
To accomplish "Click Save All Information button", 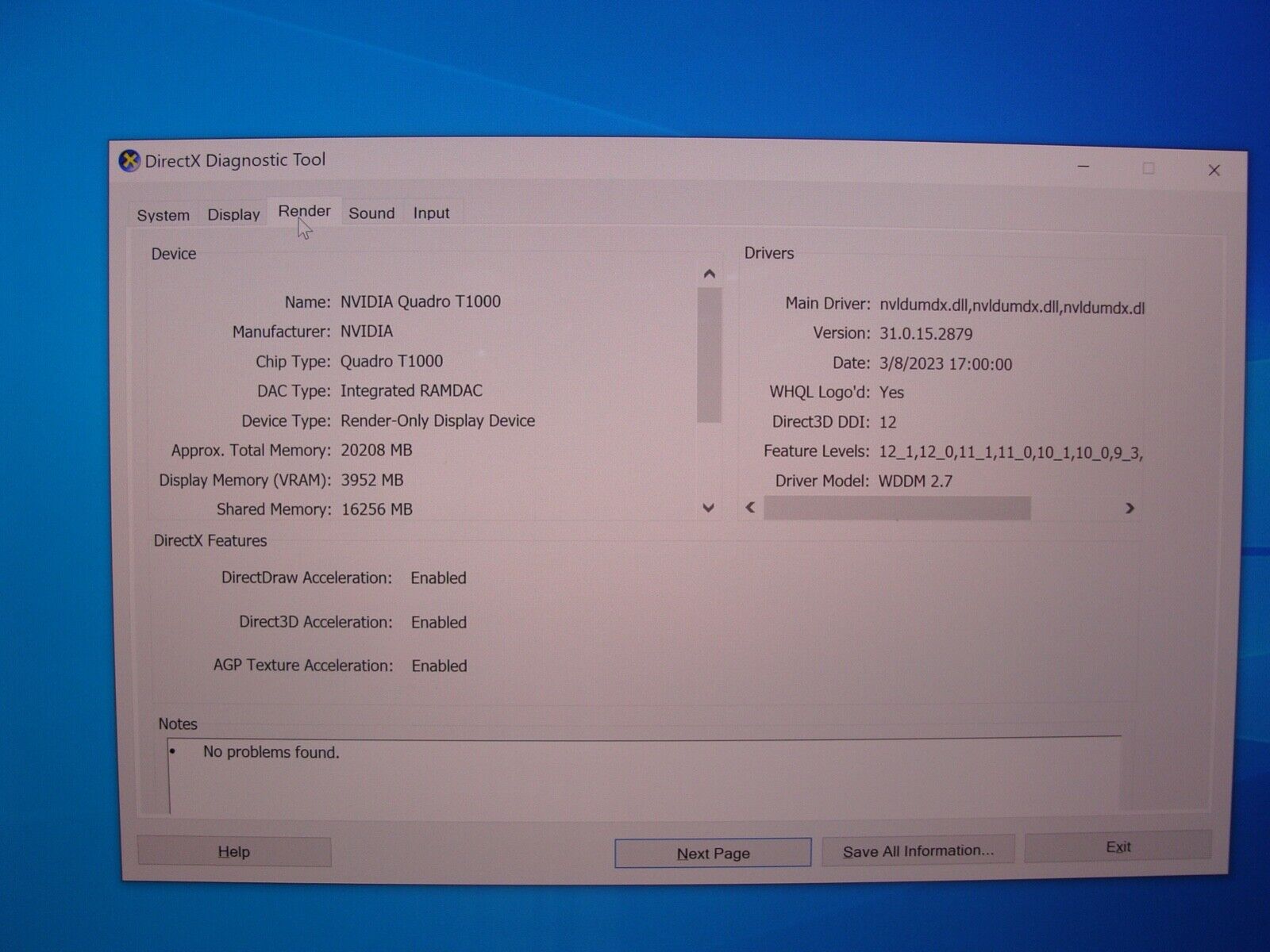I will point(918,850).
